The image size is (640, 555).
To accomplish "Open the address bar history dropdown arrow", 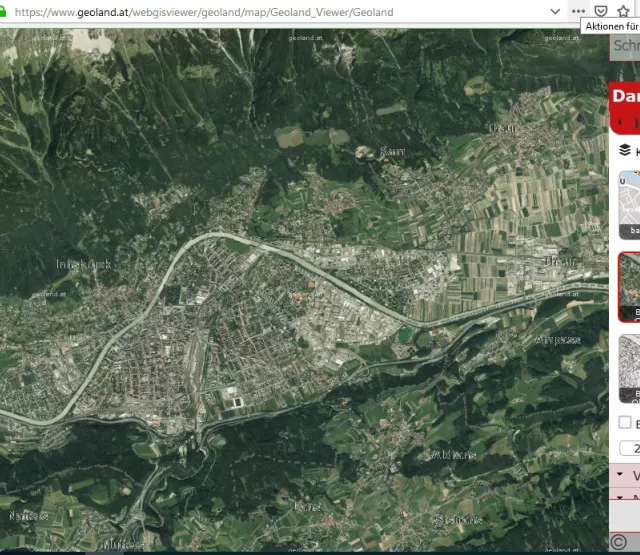I will click(x=556, y=11).
